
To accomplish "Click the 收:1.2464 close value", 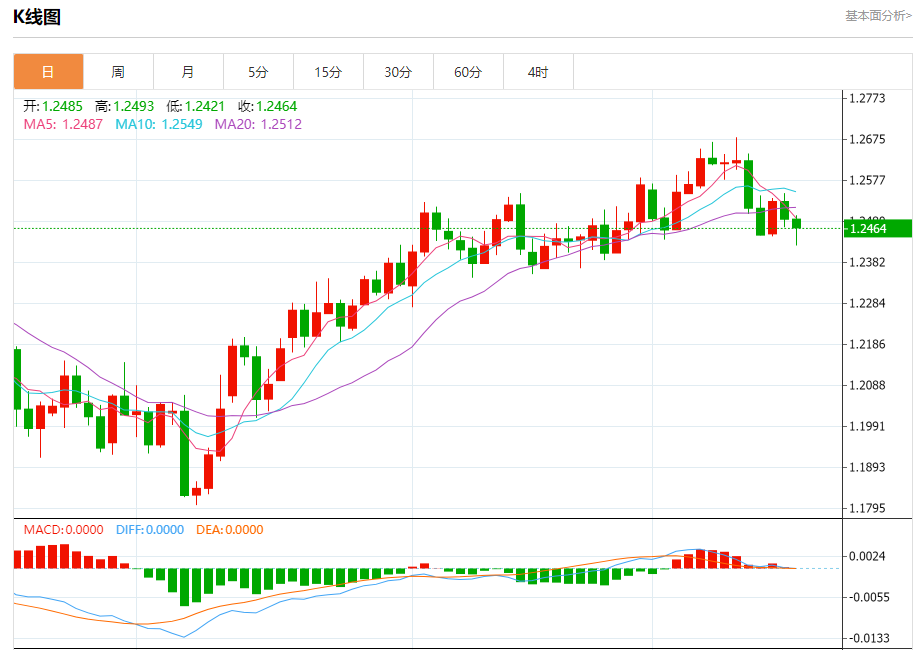I will (x=267, y=106).
